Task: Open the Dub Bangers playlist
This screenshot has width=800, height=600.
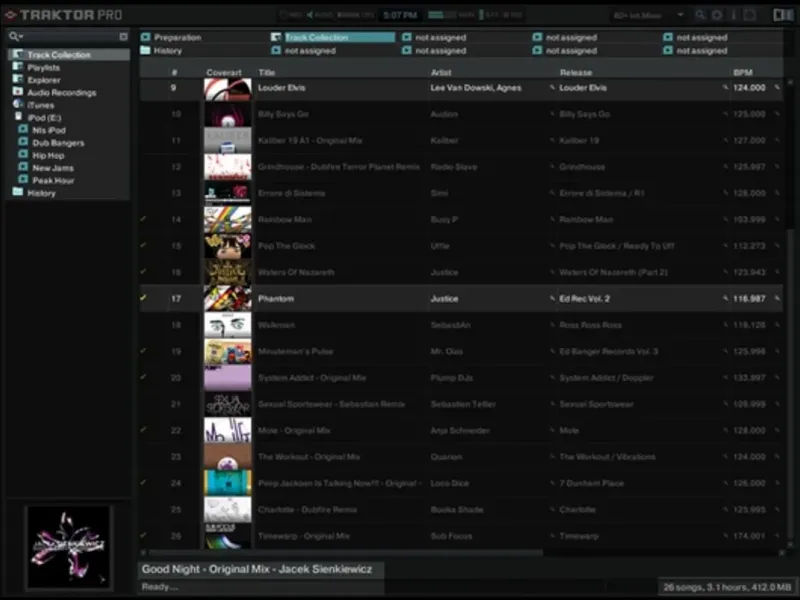Action: pyautogui.click(x=58, y=143)
